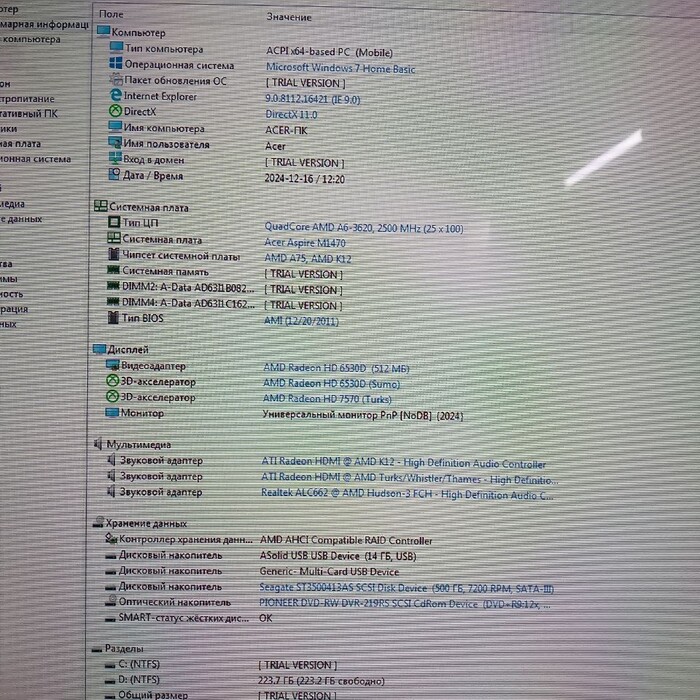This screenshot has width=700, height=700.
Task: Select the ACPI x64-based PC (Mobile) value
Action: coord(329,52)
